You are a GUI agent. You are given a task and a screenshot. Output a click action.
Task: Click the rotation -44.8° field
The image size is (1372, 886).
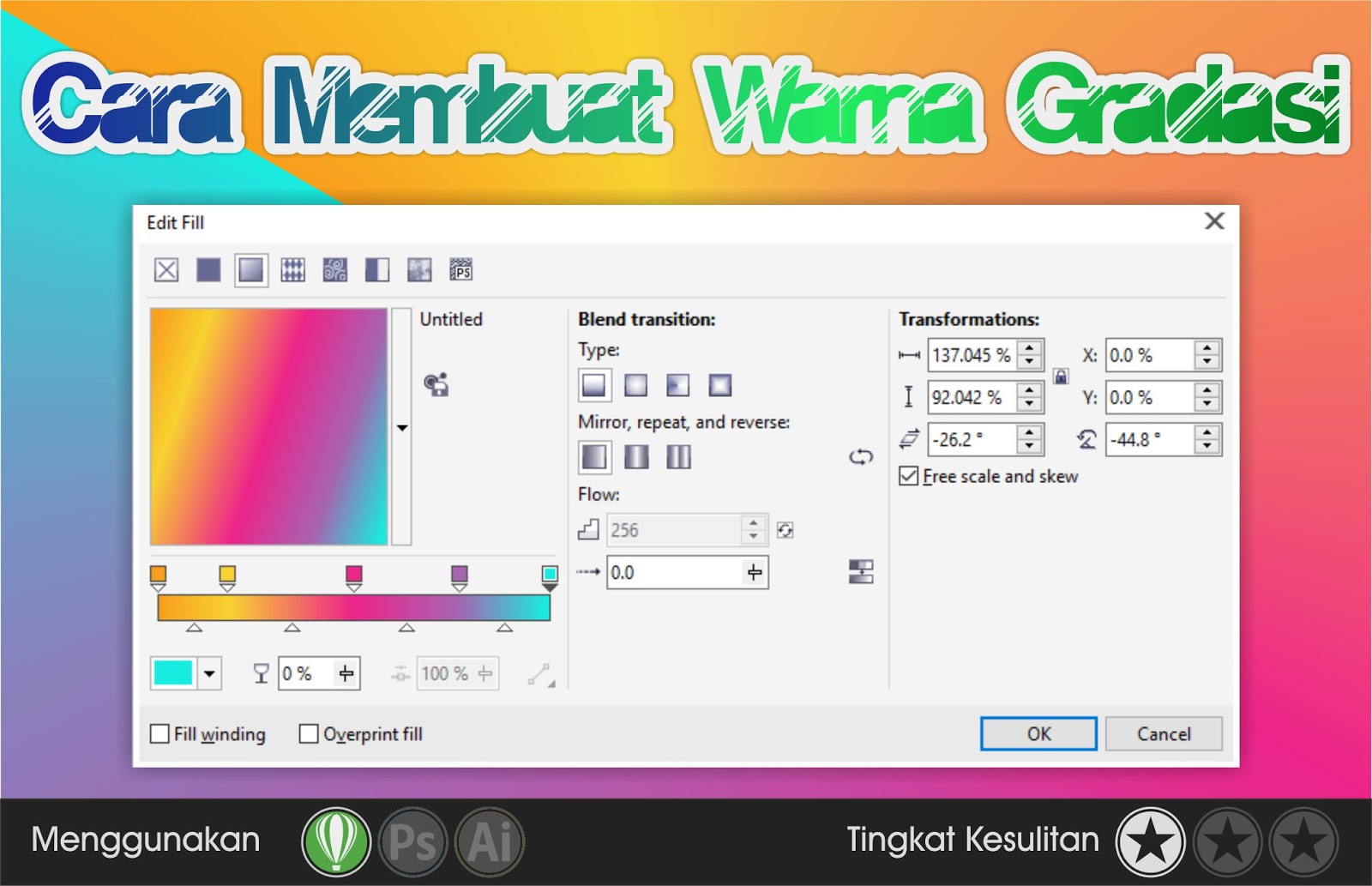pos(1150,439)
